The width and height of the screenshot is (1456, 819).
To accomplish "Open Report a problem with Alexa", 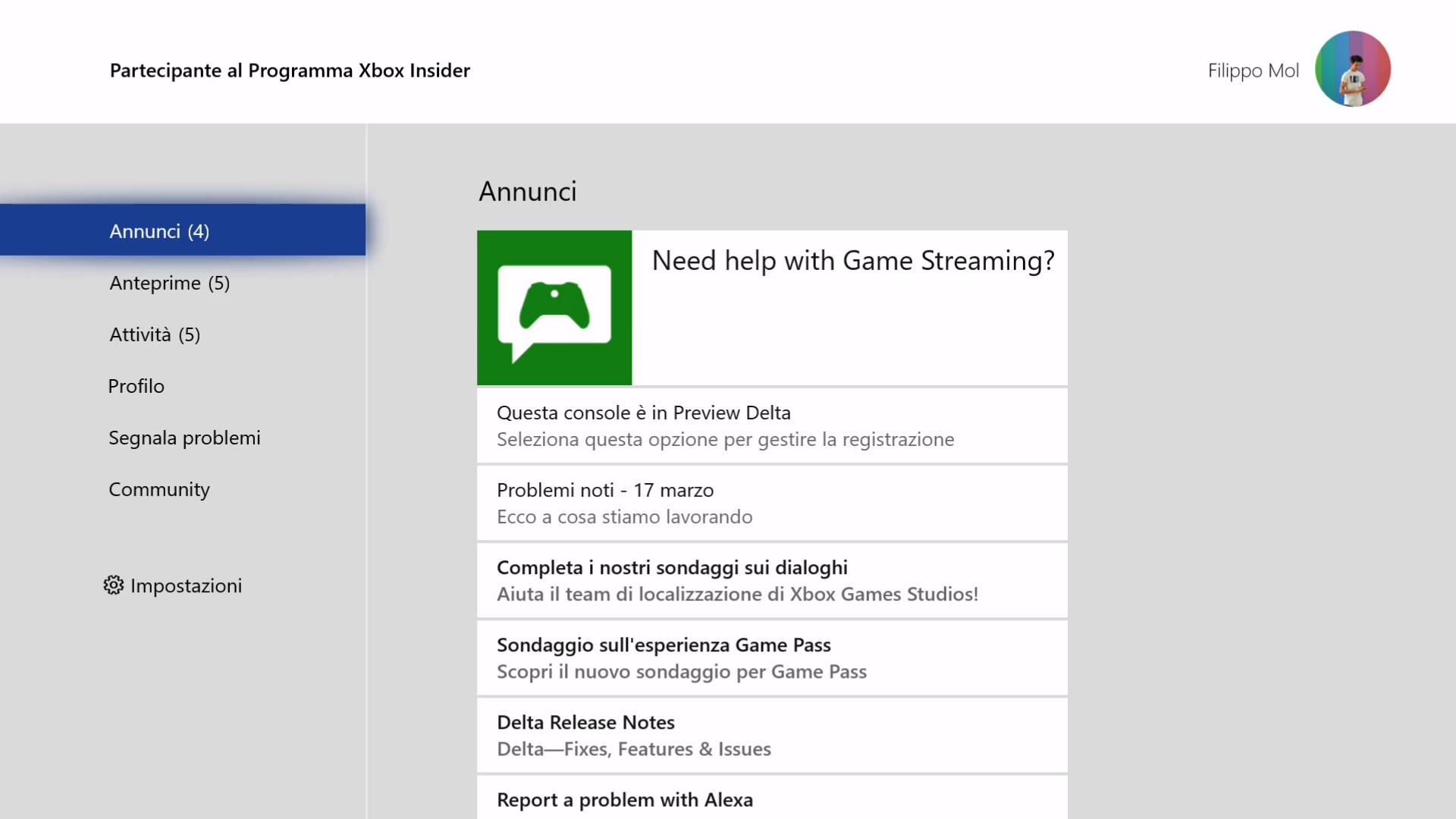I will click(772, 798).
